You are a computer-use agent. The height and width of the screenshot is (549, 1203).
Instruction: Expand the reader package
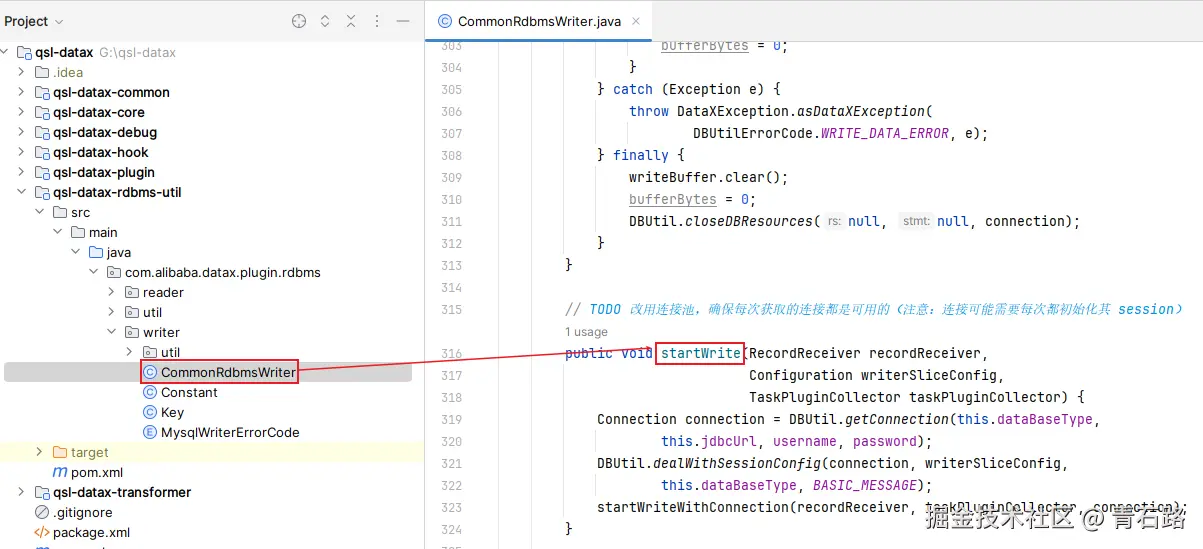(x=112, y=292)
